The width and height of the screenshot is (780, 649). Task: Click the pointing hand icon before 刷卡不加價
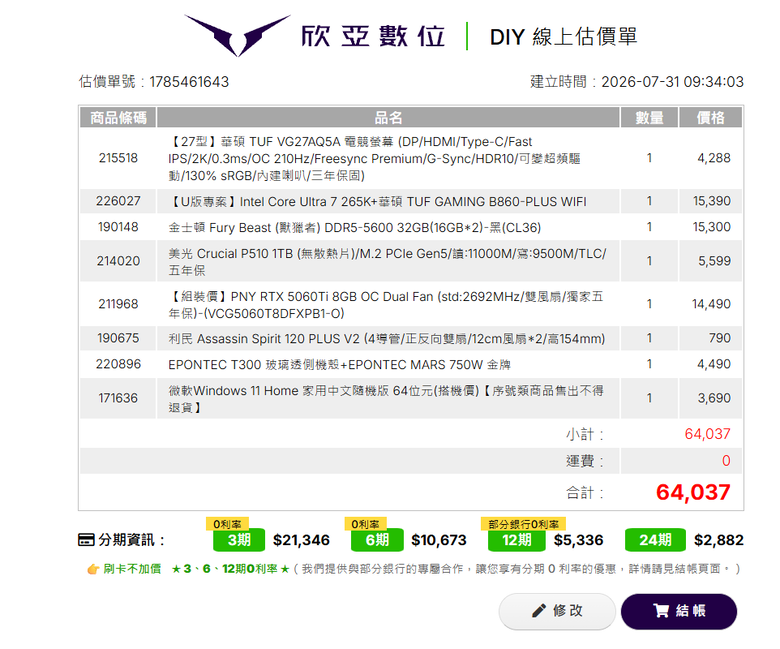pyautogui.click(x=93, y=569)
